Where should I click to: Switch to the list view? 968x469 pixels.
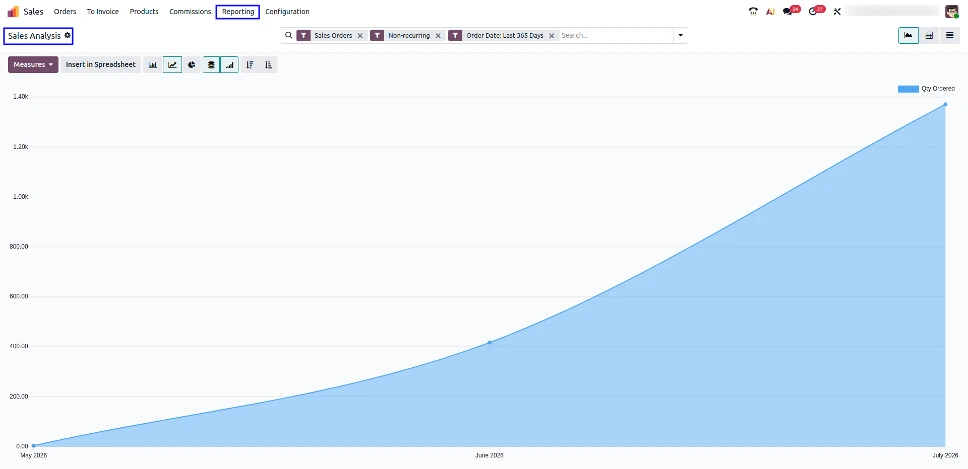tap(949, 36)
